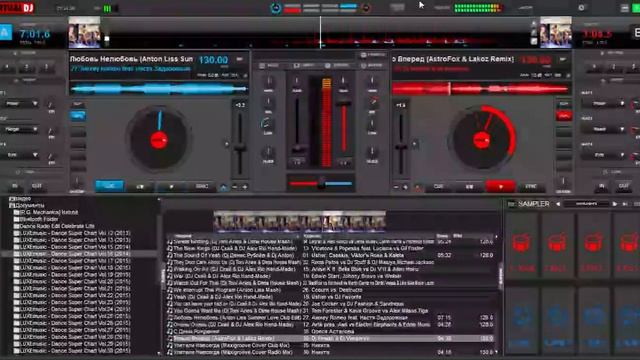Click the right deck album art thumbnail

point(556,33)
